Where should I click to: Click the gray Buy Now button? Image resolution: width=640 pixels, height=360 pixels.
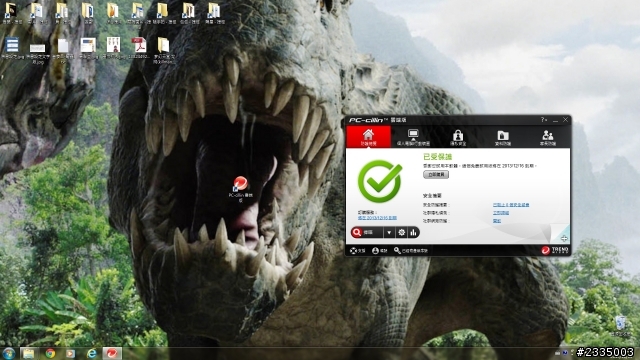pyautogui.click(x=436, y=175)
